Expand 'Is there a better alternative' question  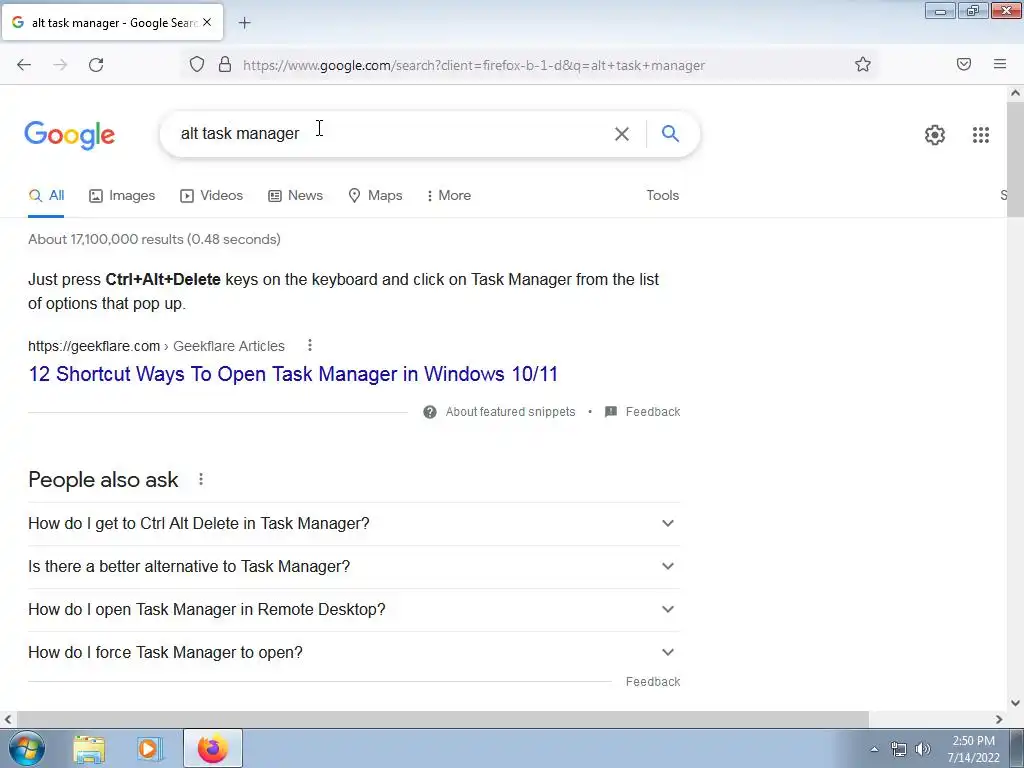click(354, 567)
